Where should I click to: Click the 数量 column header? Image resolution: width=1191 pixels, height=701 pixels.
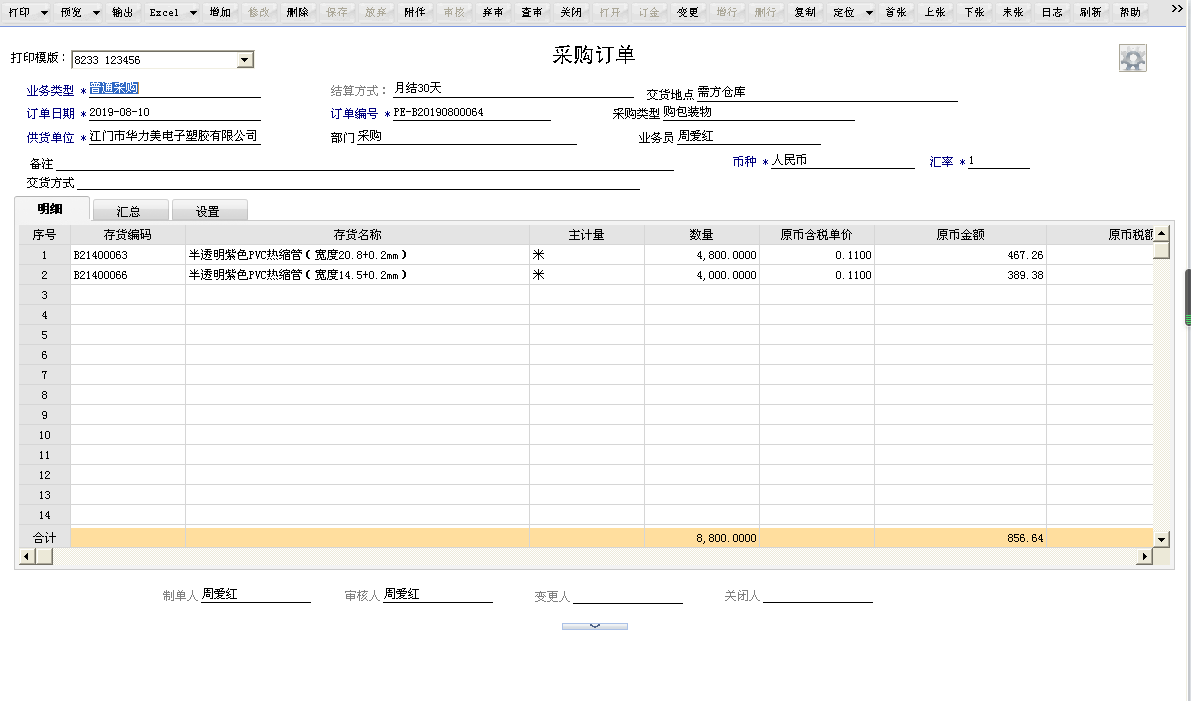click(701, 235)
